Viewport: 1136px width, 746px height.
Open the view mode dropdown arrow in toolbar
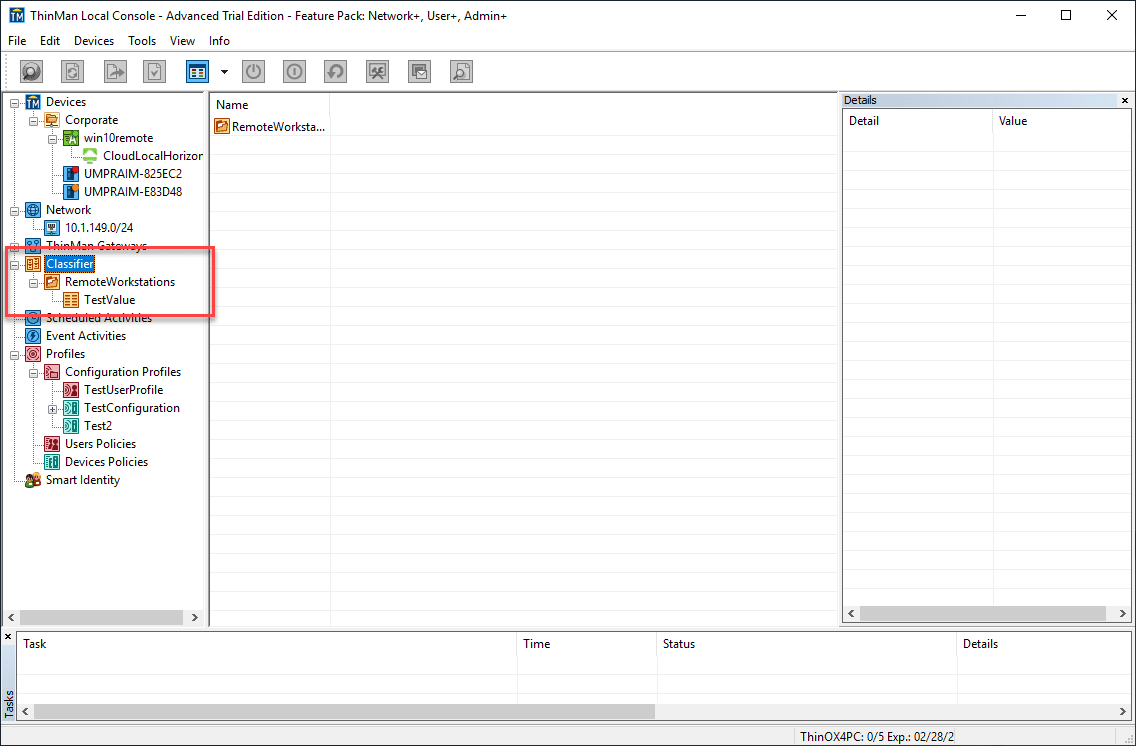click(x=224, y=72)
